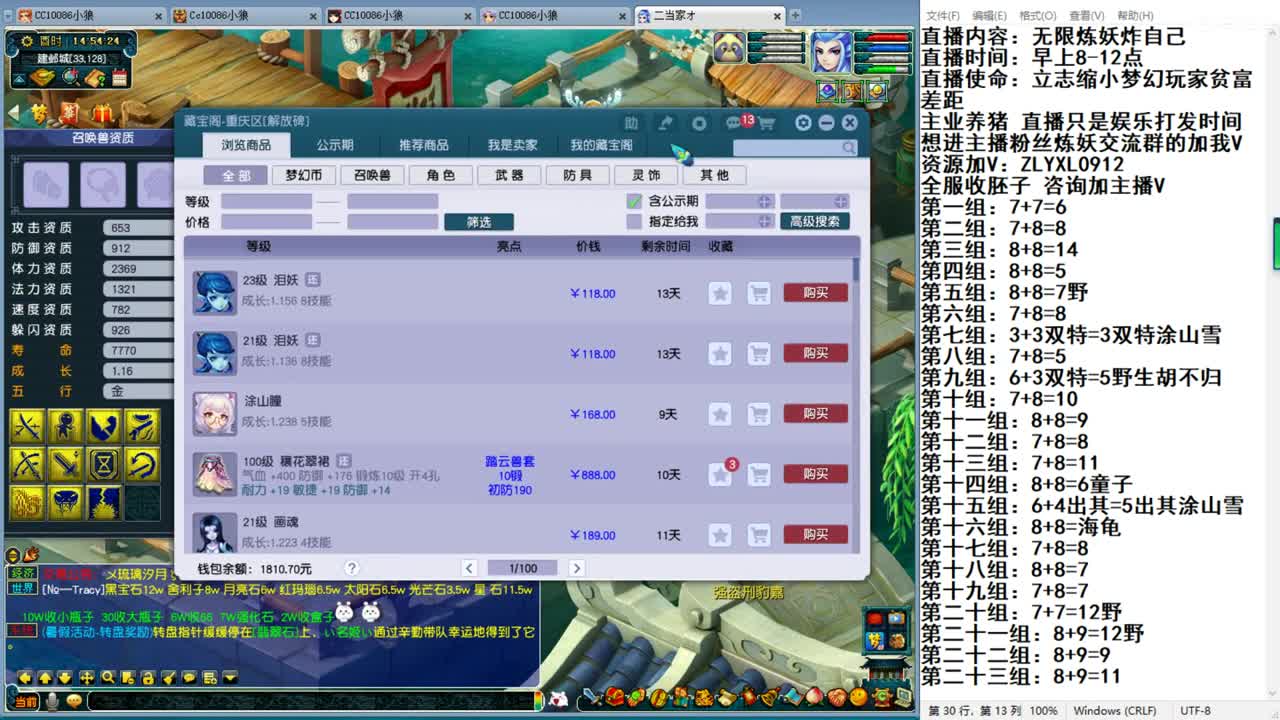Click the microphone icon in chat bar
This screenshot has width=1280, height=720.
click(x=53, y=701)
